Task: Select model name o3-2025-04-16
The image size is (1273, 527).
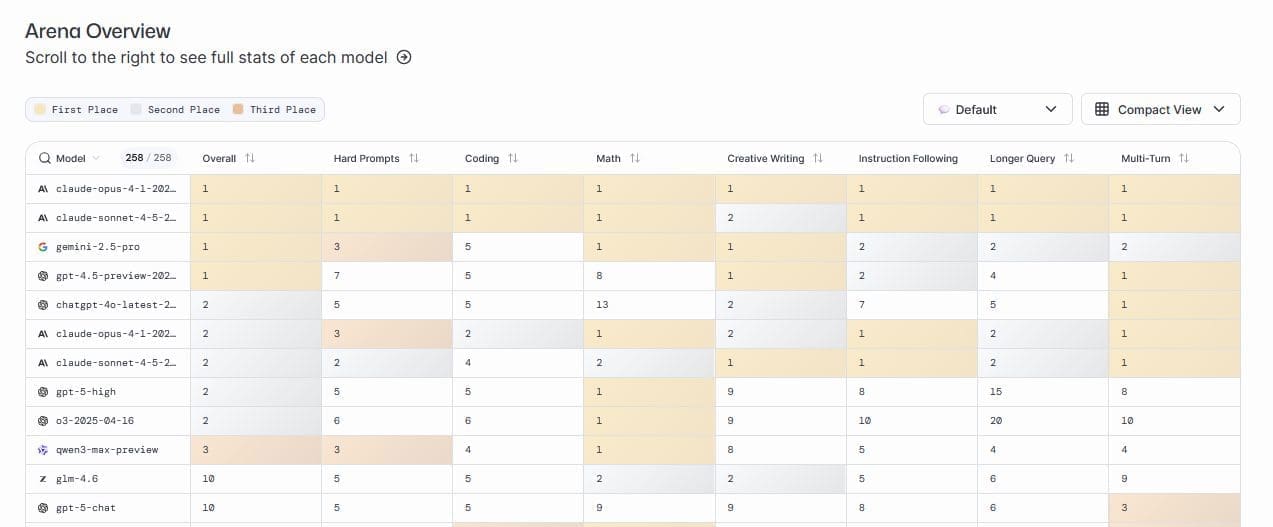Action: pos(95,420)
